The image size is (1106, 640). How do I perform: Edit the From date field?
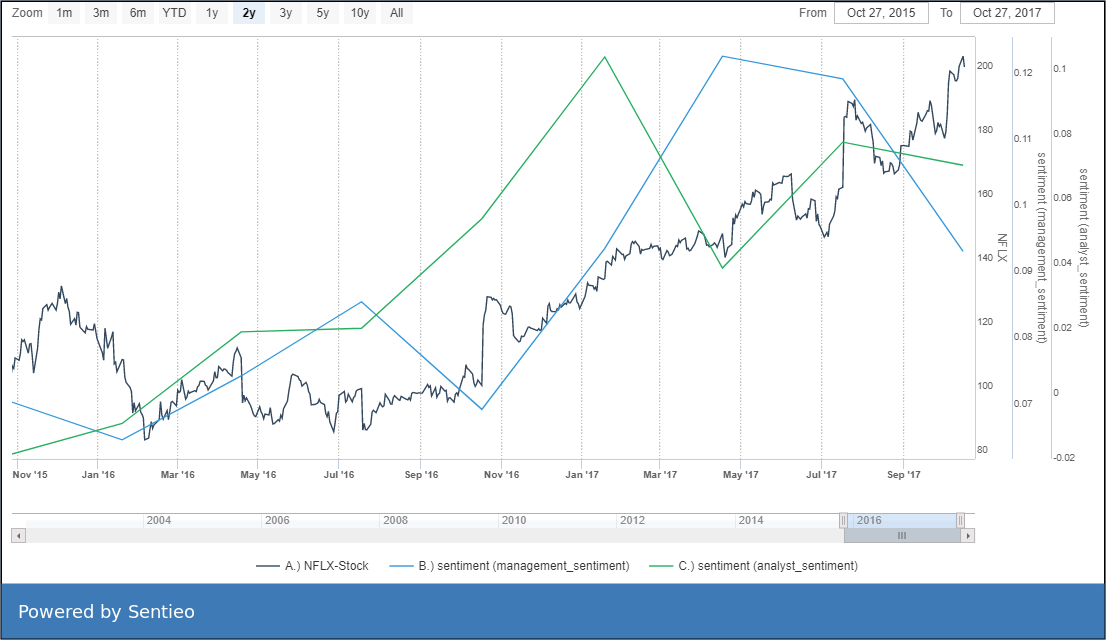coord(881,13)
